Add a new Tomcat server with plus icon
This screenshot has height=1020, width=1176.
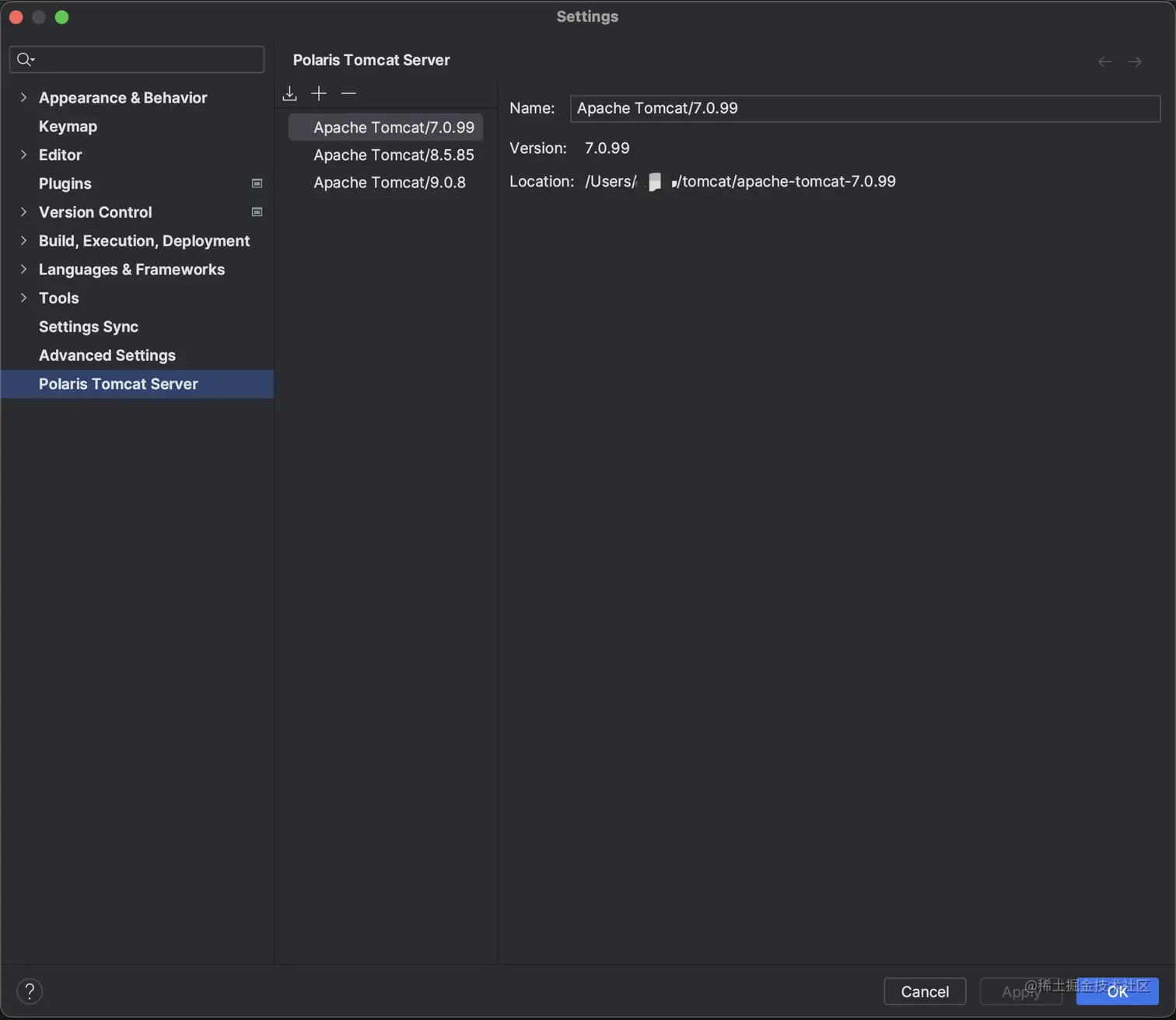319,93
